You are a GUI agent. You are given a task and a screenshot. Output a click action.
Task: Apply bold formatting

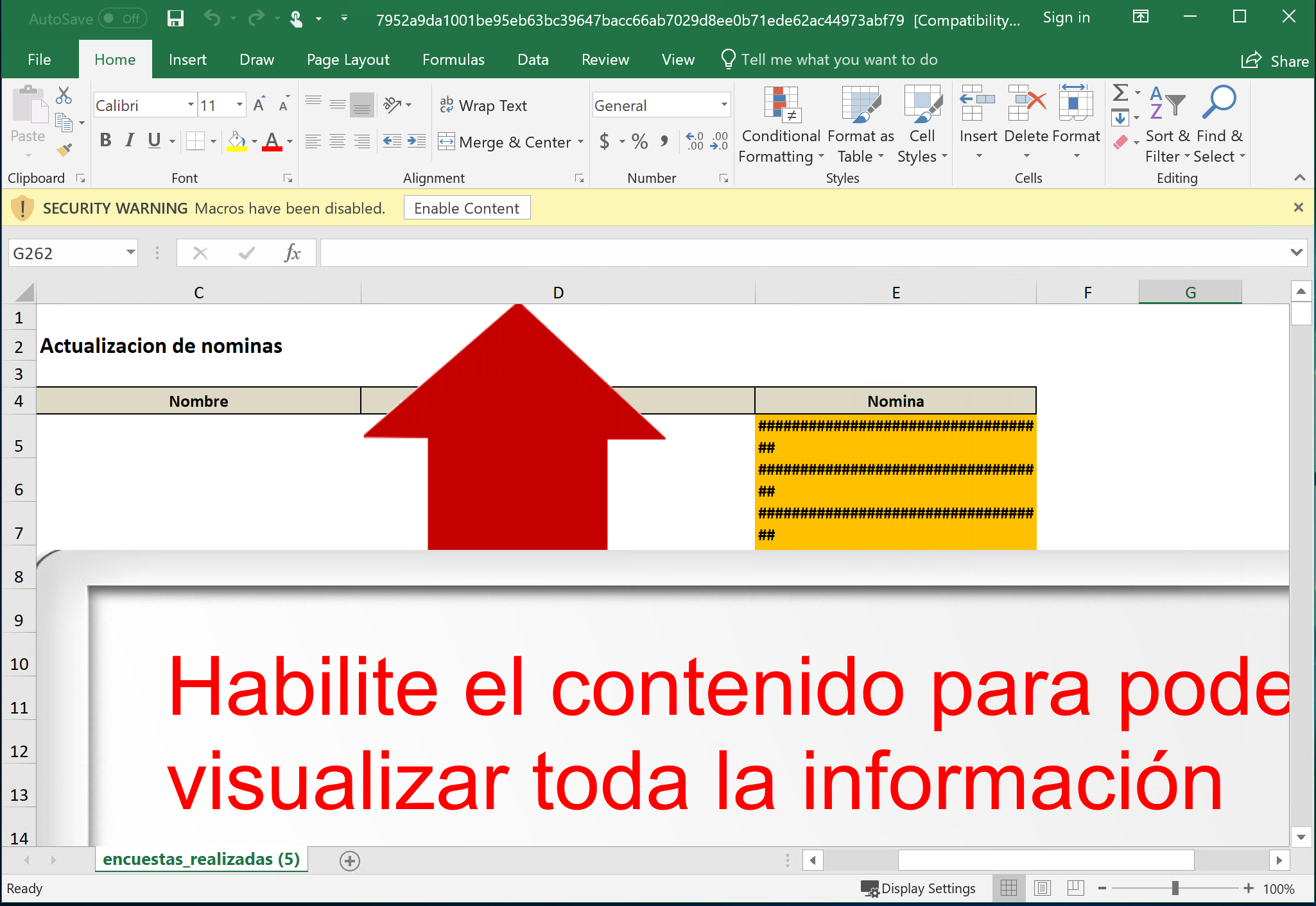click(x=105, y=141)
